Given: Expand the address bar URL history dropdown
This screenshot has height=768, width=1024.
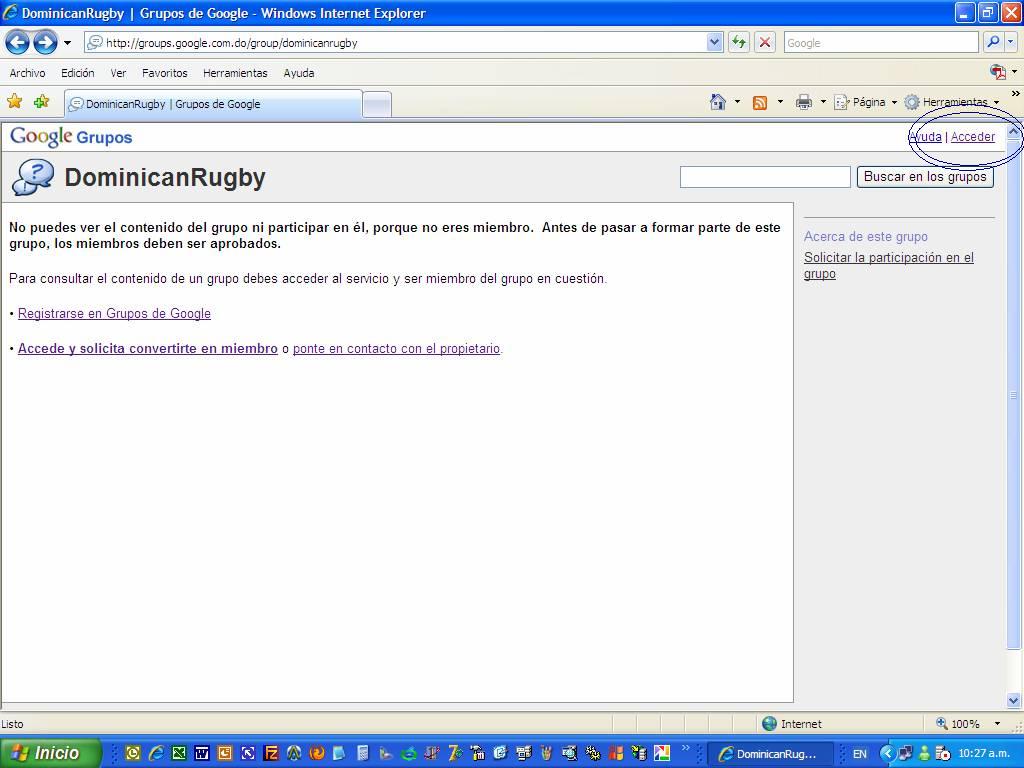Looking at the screenshot, I should coord(714,43).
